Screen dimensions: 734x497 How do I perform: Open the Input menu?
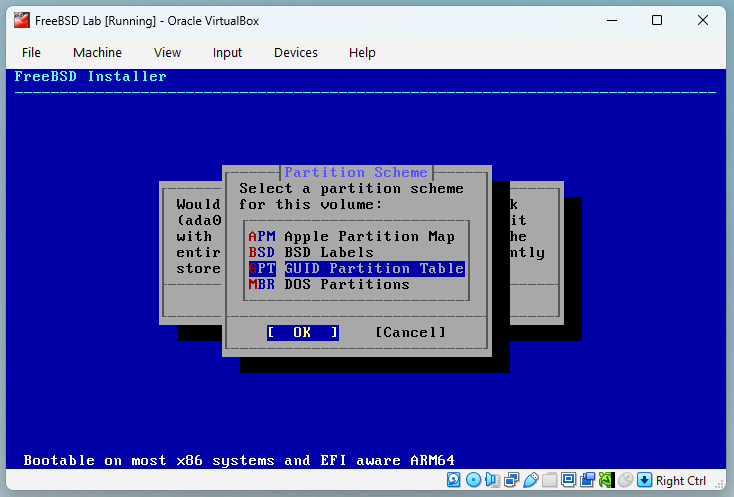(x=227, y=52)
